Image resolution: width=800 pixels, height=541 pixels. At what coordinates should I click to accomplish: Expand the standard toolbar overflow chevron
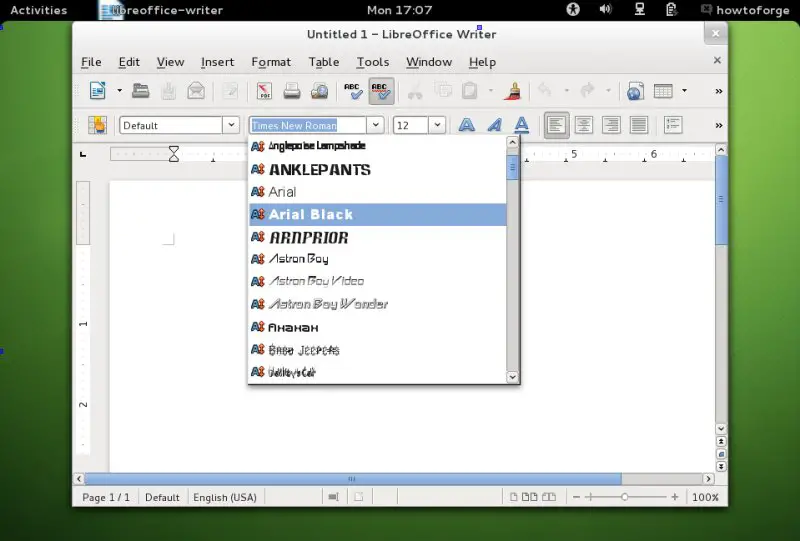718,91
